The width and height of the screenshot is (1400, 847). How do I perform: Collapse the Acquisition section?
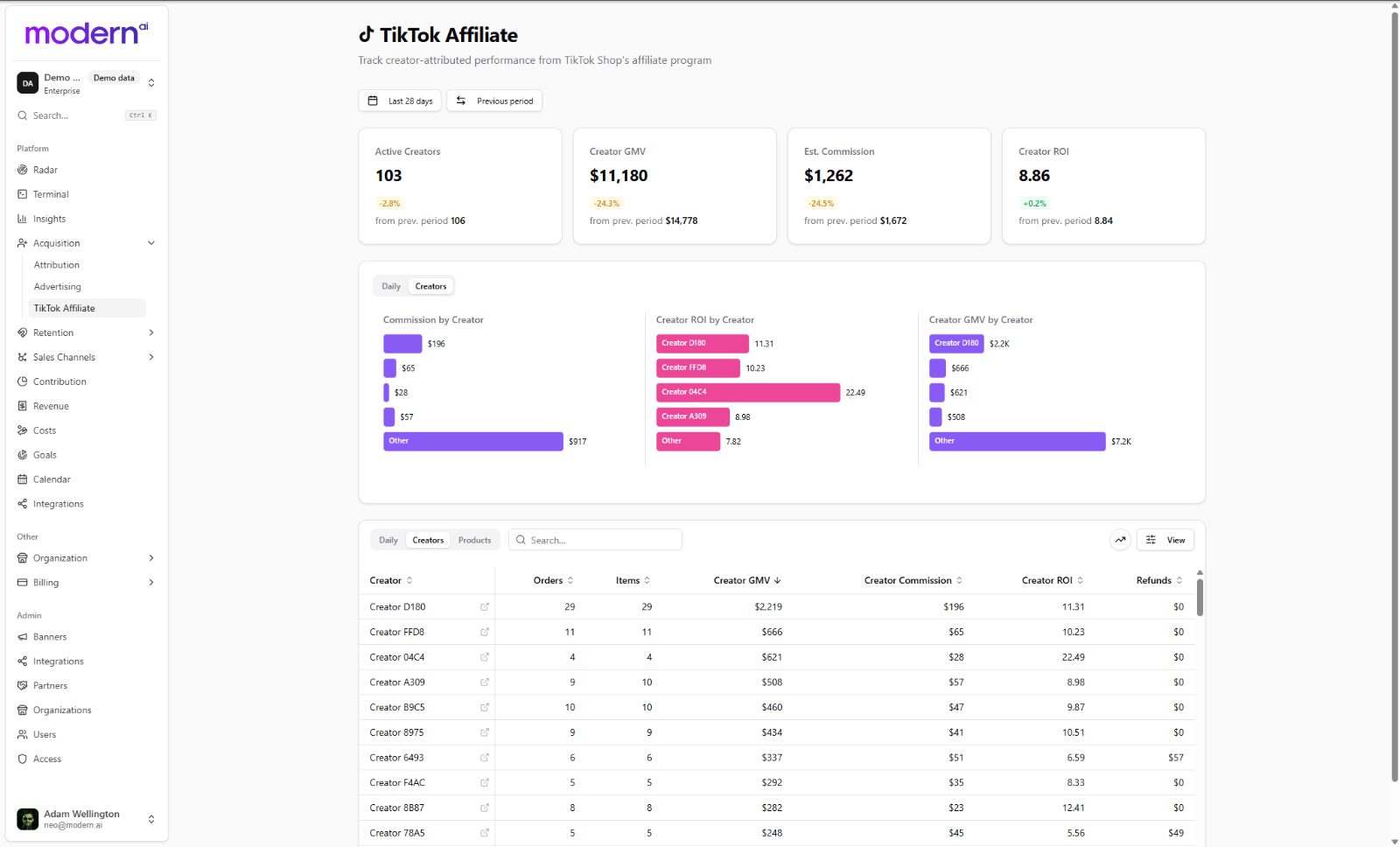[x=151, y=243]
